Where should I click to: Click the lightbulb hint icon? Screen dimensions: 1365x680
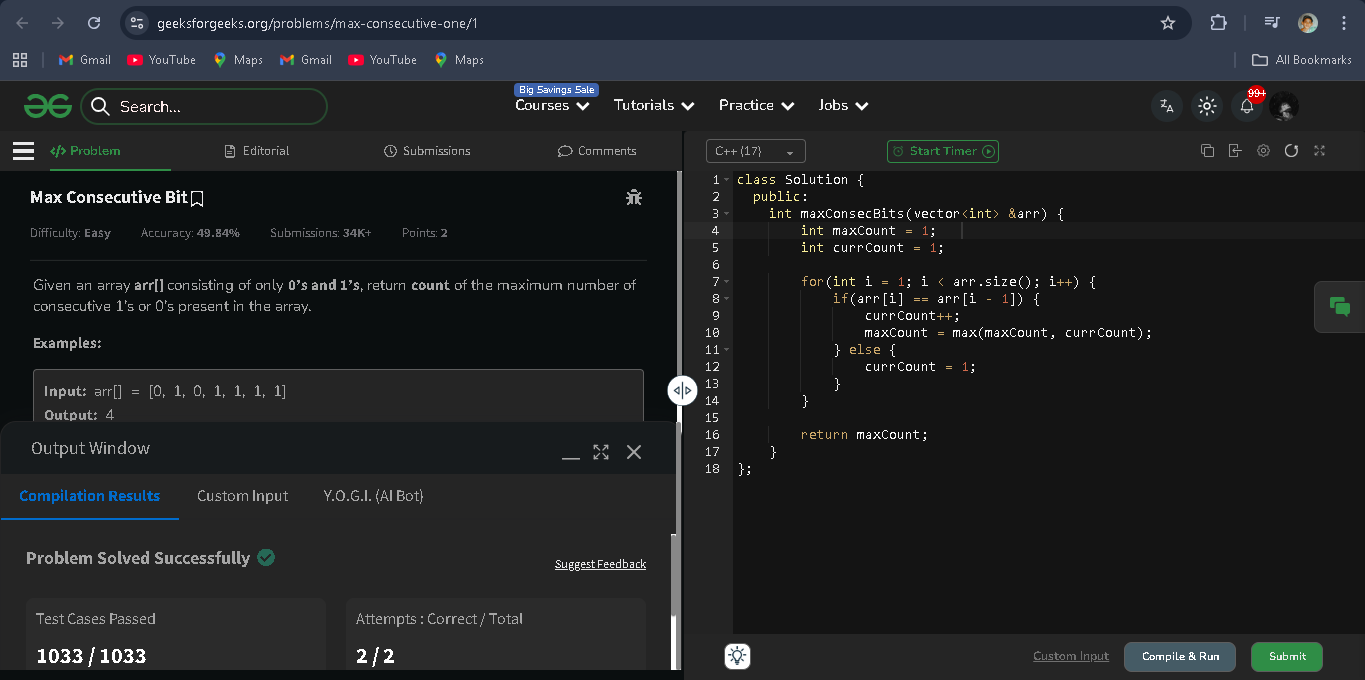737,656
